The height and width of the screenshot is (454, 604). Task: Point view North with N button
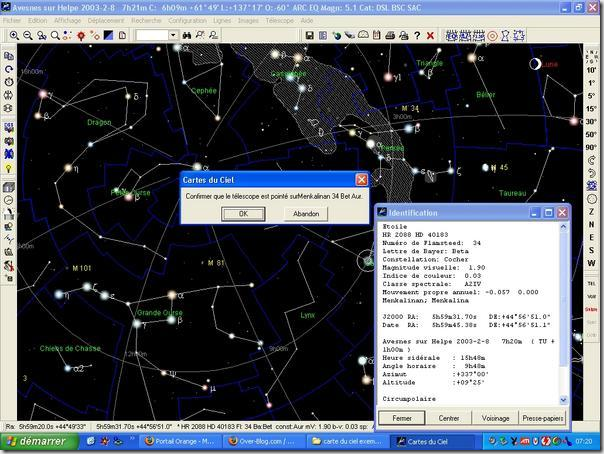[x=591, y=224]
